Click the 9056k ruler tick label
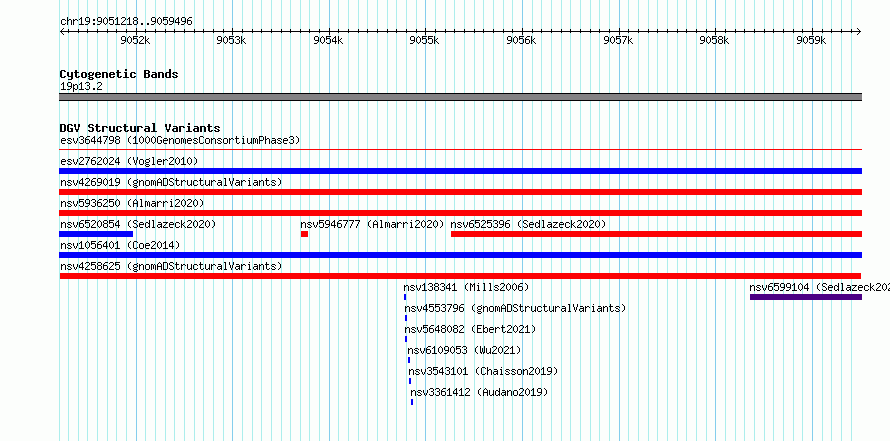 pyautogui.click(x=521, y=40)
